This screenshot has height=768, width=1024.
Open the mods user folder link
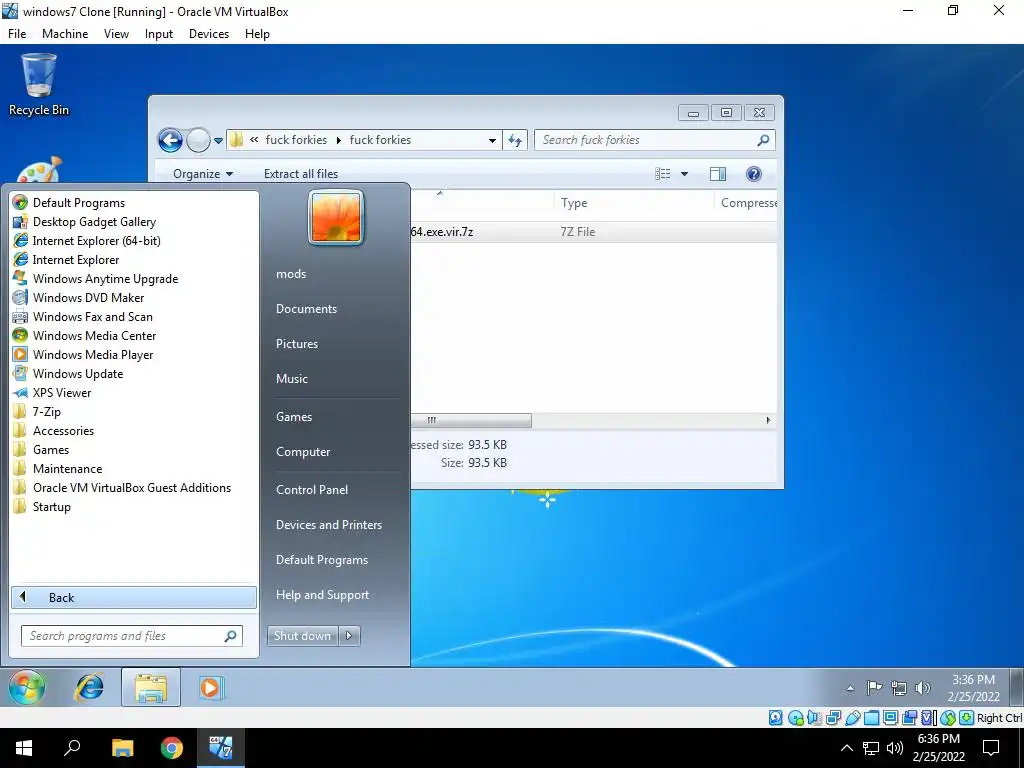pos(291,274)
